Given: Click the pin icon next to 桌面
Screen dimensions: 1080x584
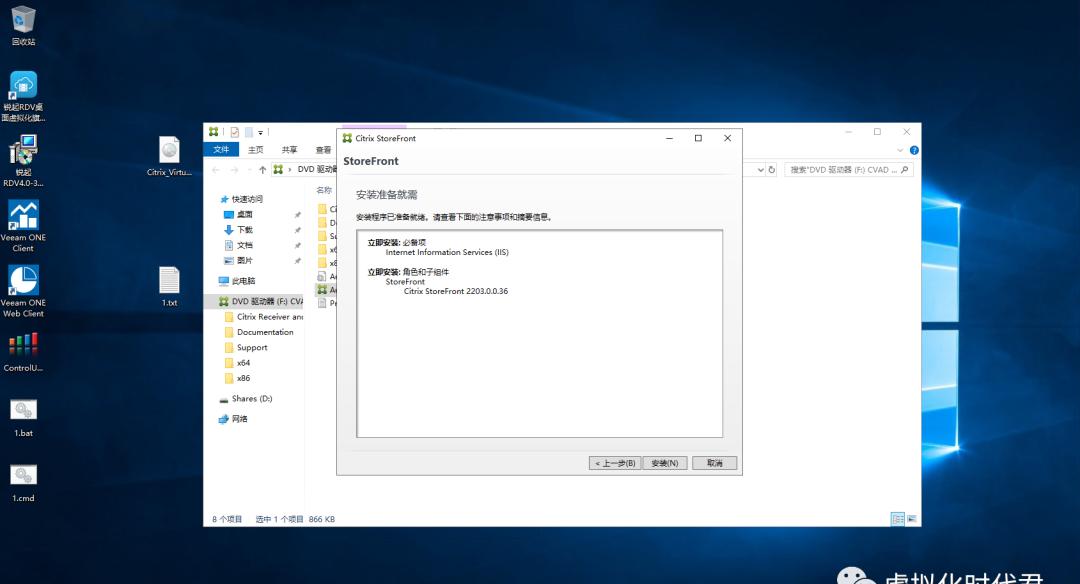Looking at the screenshot, I should 298,215.
